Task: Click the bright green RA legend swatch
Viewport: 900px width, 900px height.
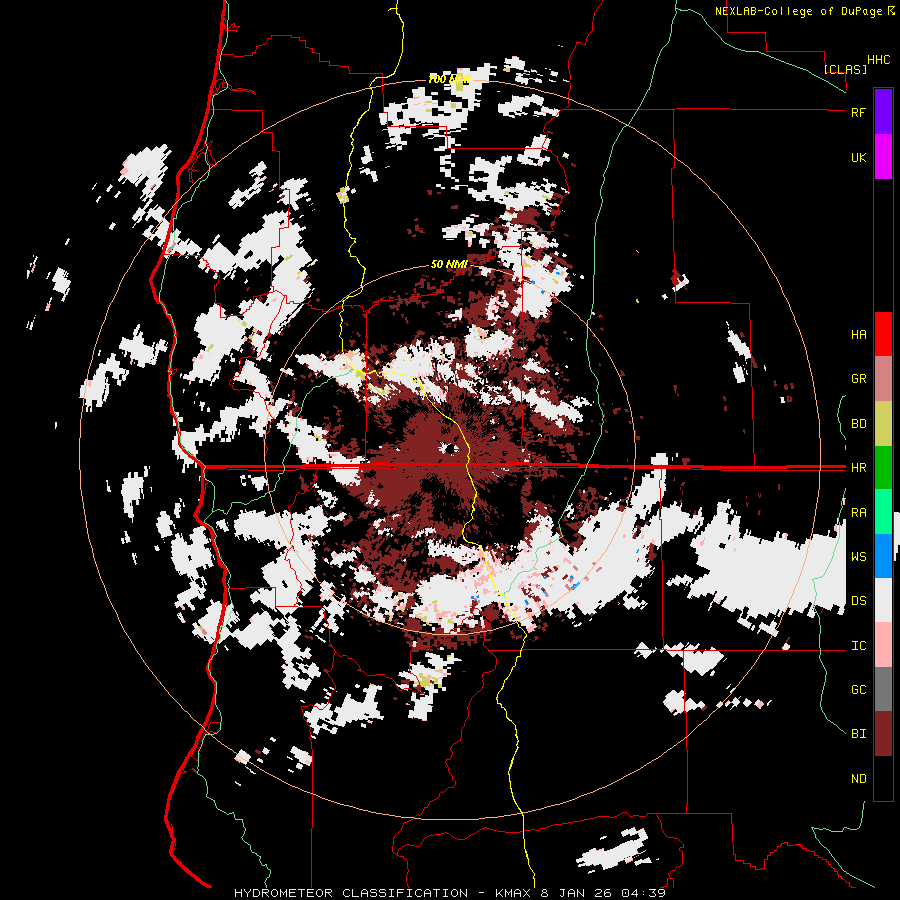Action: [x=883, y=512]
